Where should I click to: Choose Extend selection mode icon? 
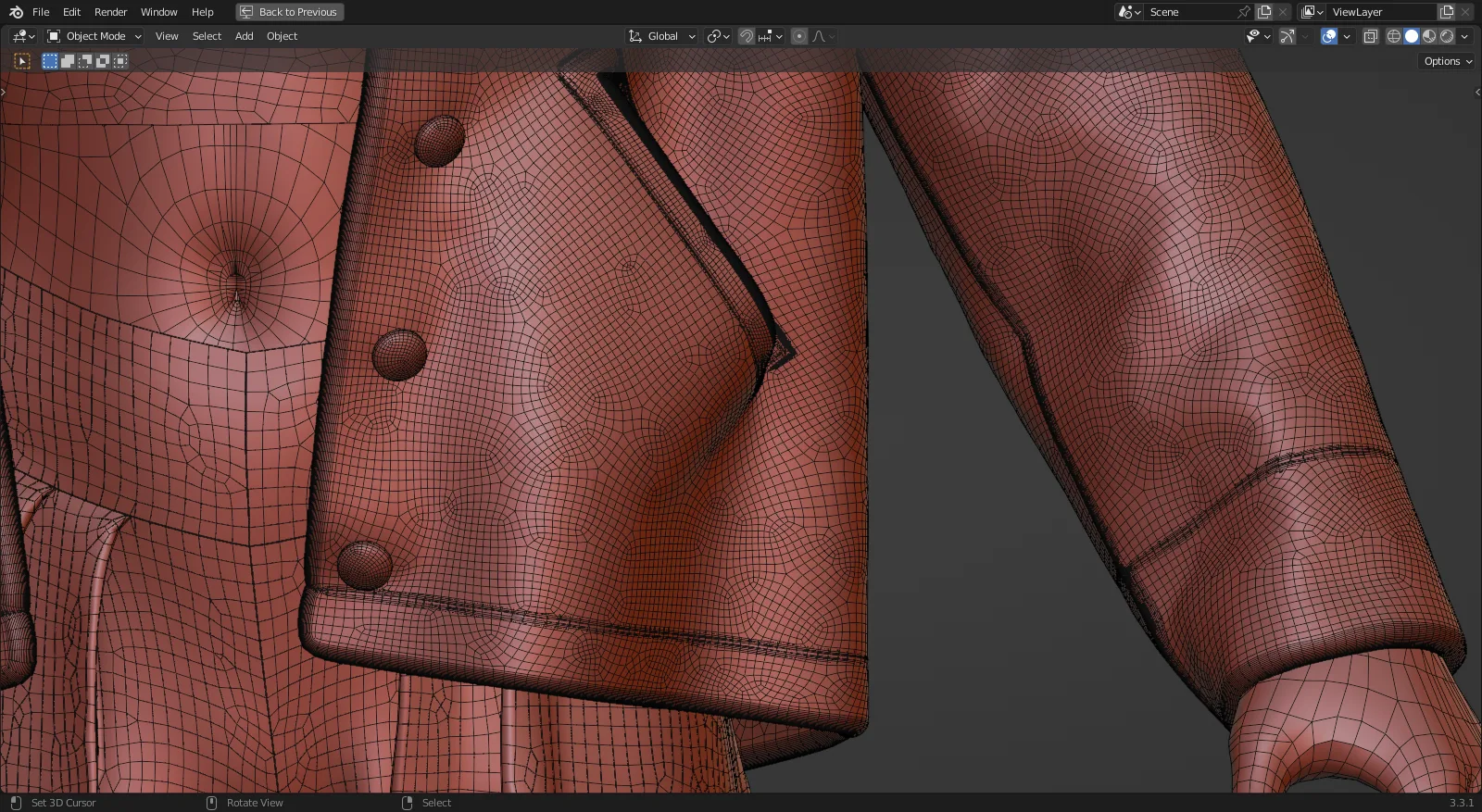(x=68, y=61)
